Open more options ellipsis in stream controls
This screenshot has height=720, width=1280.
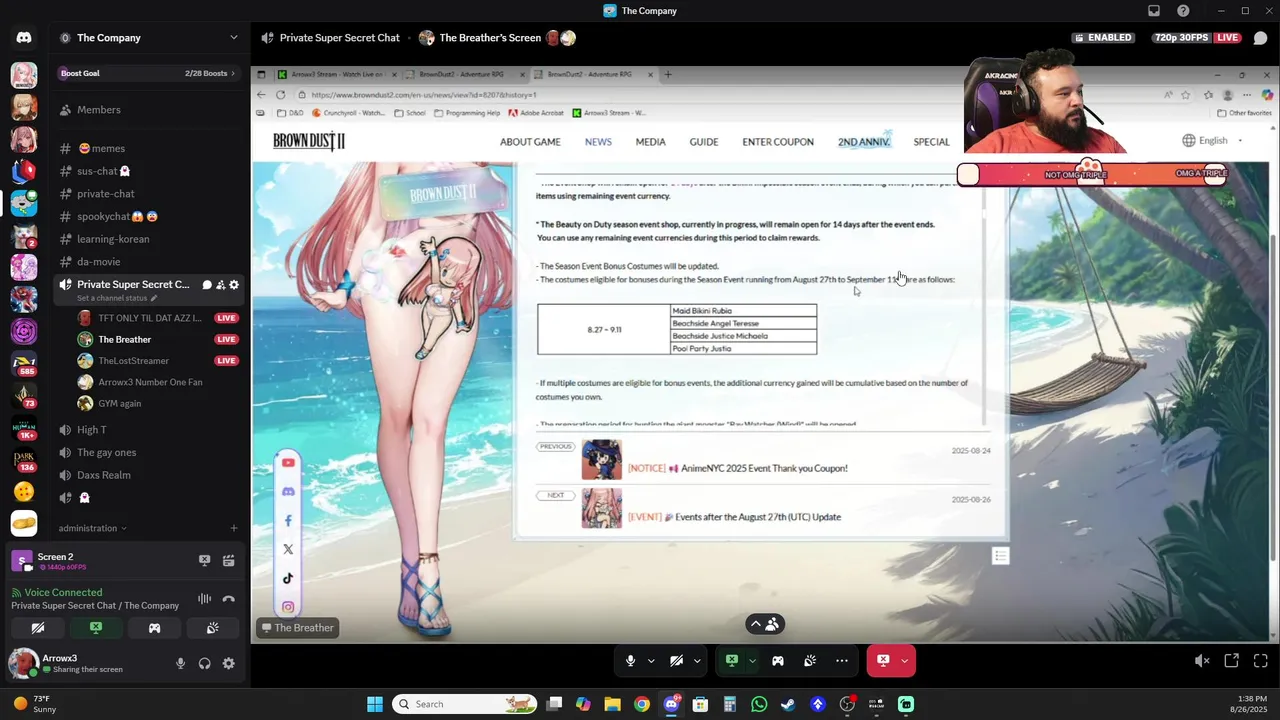[x=842, y=661]
